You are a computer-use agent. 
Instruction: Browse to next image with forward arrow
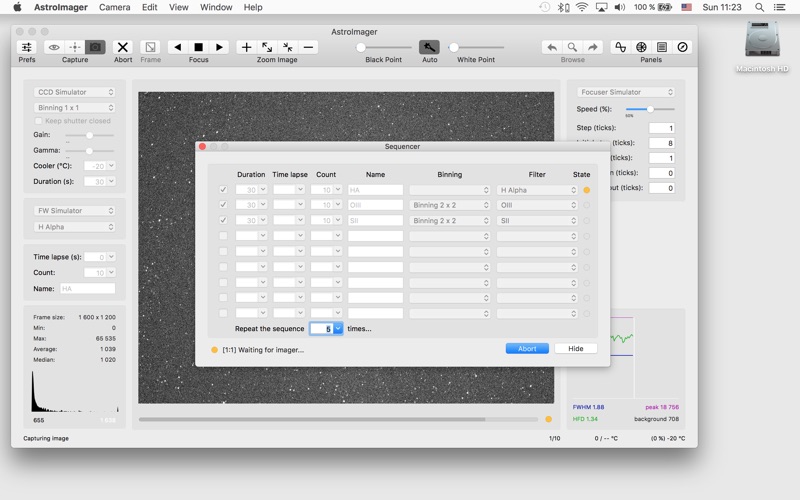click(x=593, y=47)
